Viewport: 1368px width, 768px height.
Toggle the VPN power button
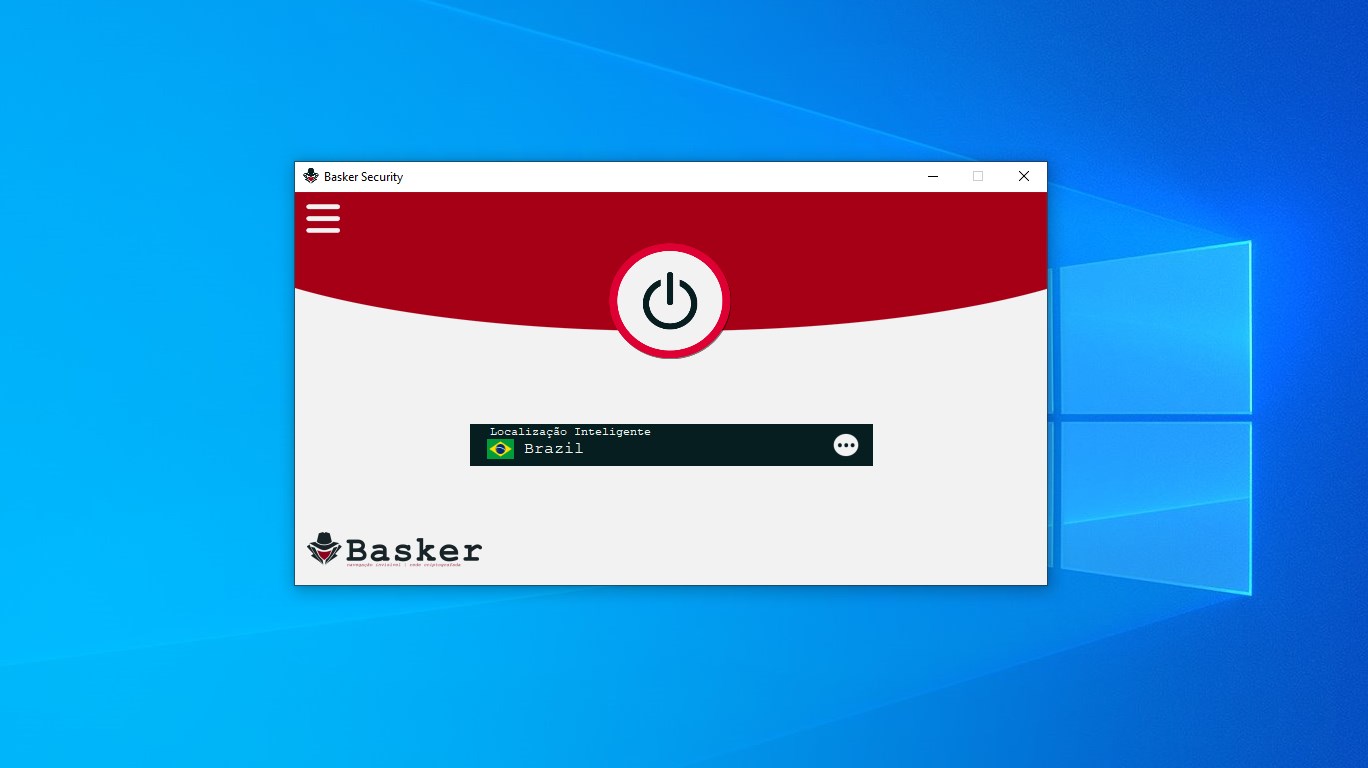coord(669,301)
